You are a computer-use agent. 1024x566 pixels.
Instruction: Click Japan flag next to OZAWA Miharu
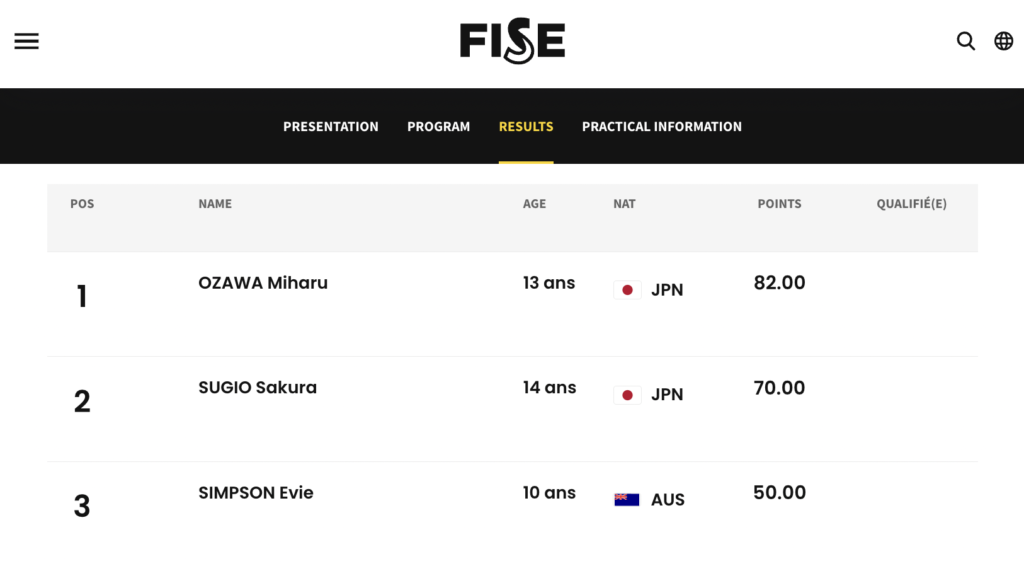coord(627,290)
